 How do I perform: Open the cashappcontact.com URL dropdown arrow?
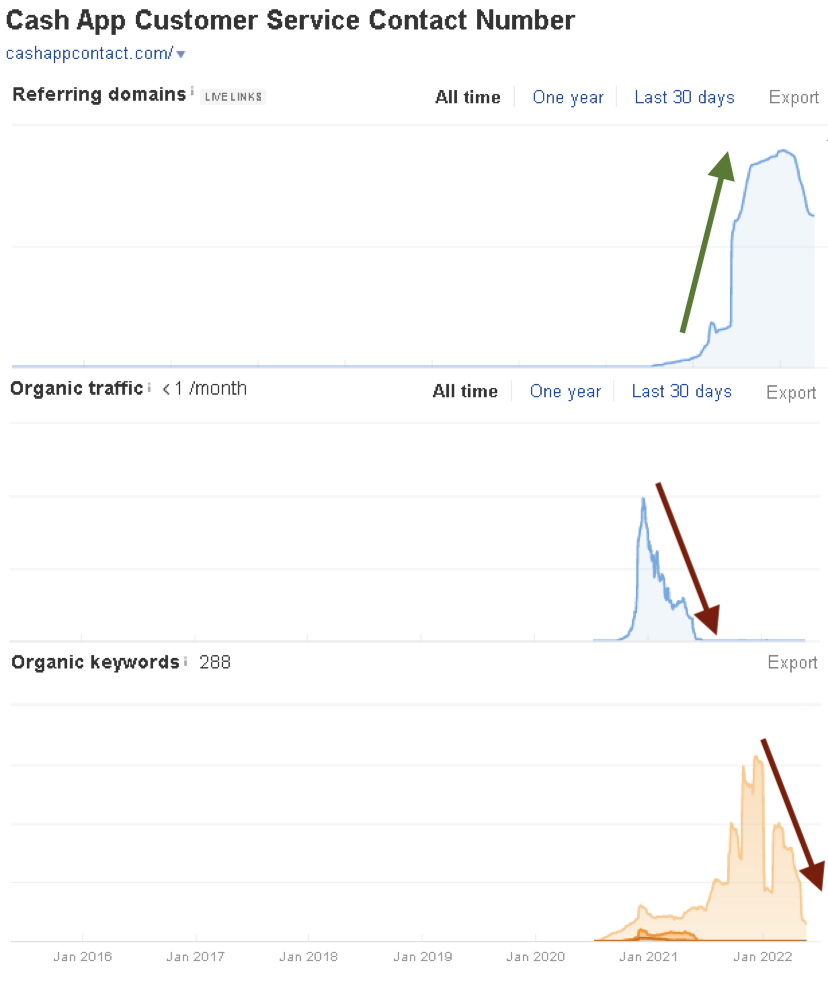click(x=181, y=55)
